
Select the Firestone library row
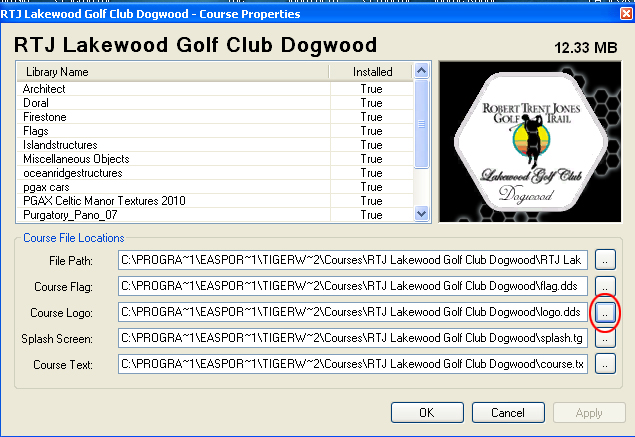[215, 117]
